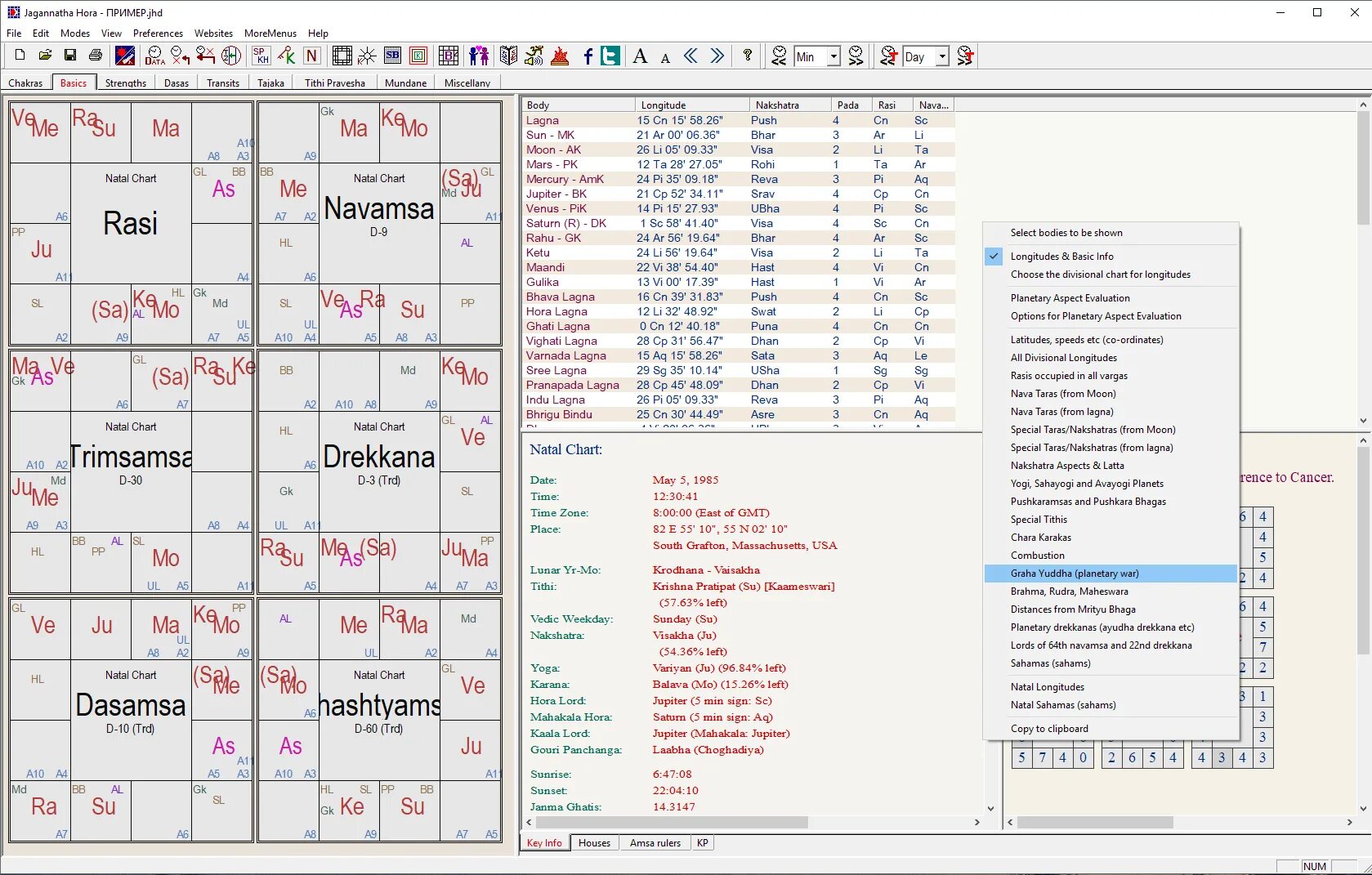The height and width of the screenshot is (875, 1372).
Task: Click the SP KH toolbar icon
Action: pyautogui.click(x=261, y=56)
